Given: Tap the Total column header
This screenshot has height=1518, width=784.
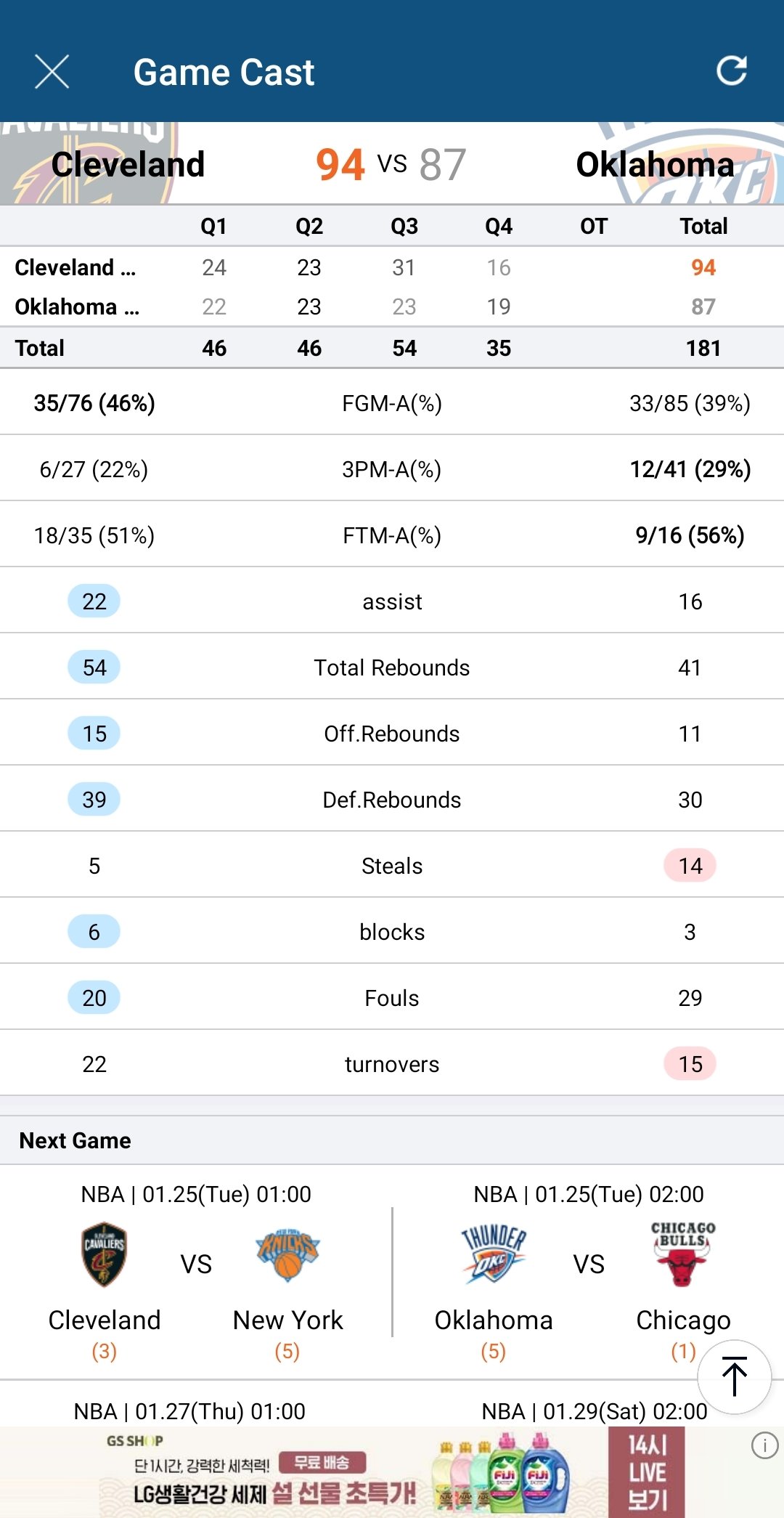Looking at the screenshot, I should [x=703, y=227].
